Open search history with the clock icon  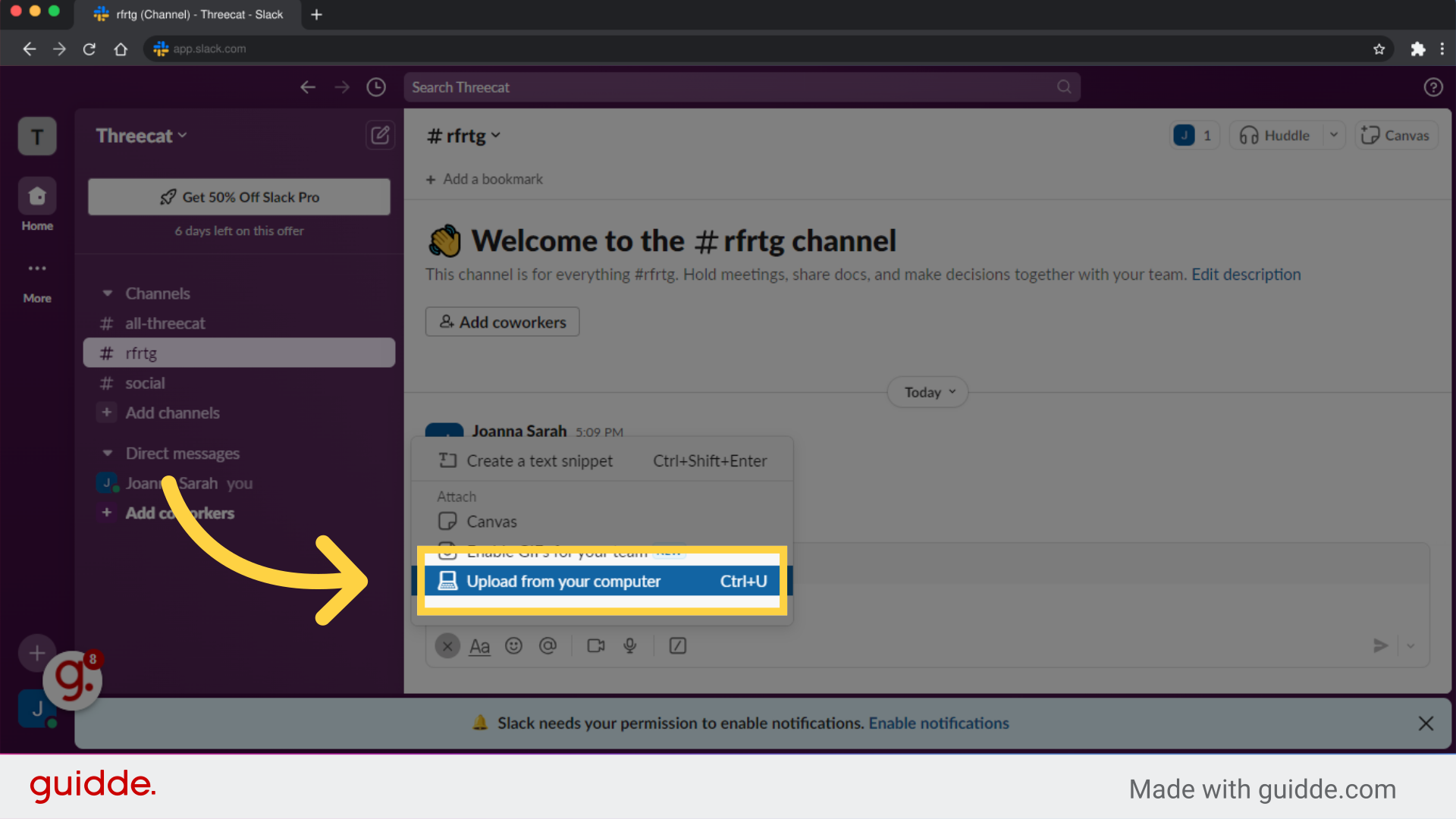pyautogui.click(x=376, y=86)
